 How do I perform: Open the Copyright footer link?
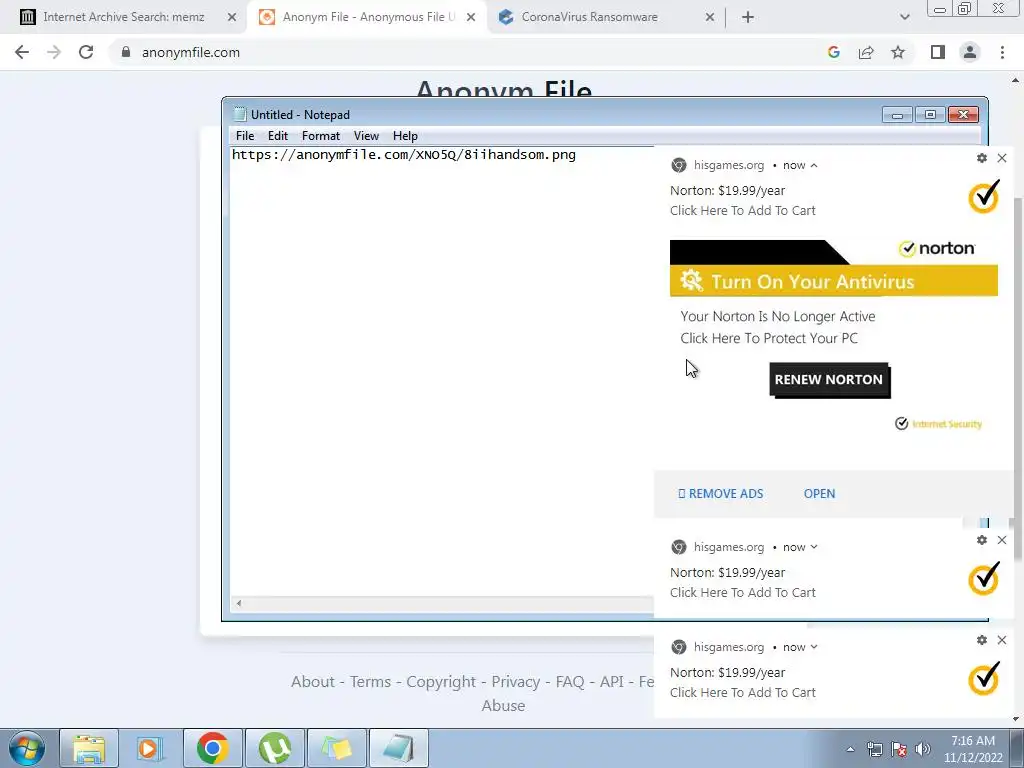pos(441,682)
